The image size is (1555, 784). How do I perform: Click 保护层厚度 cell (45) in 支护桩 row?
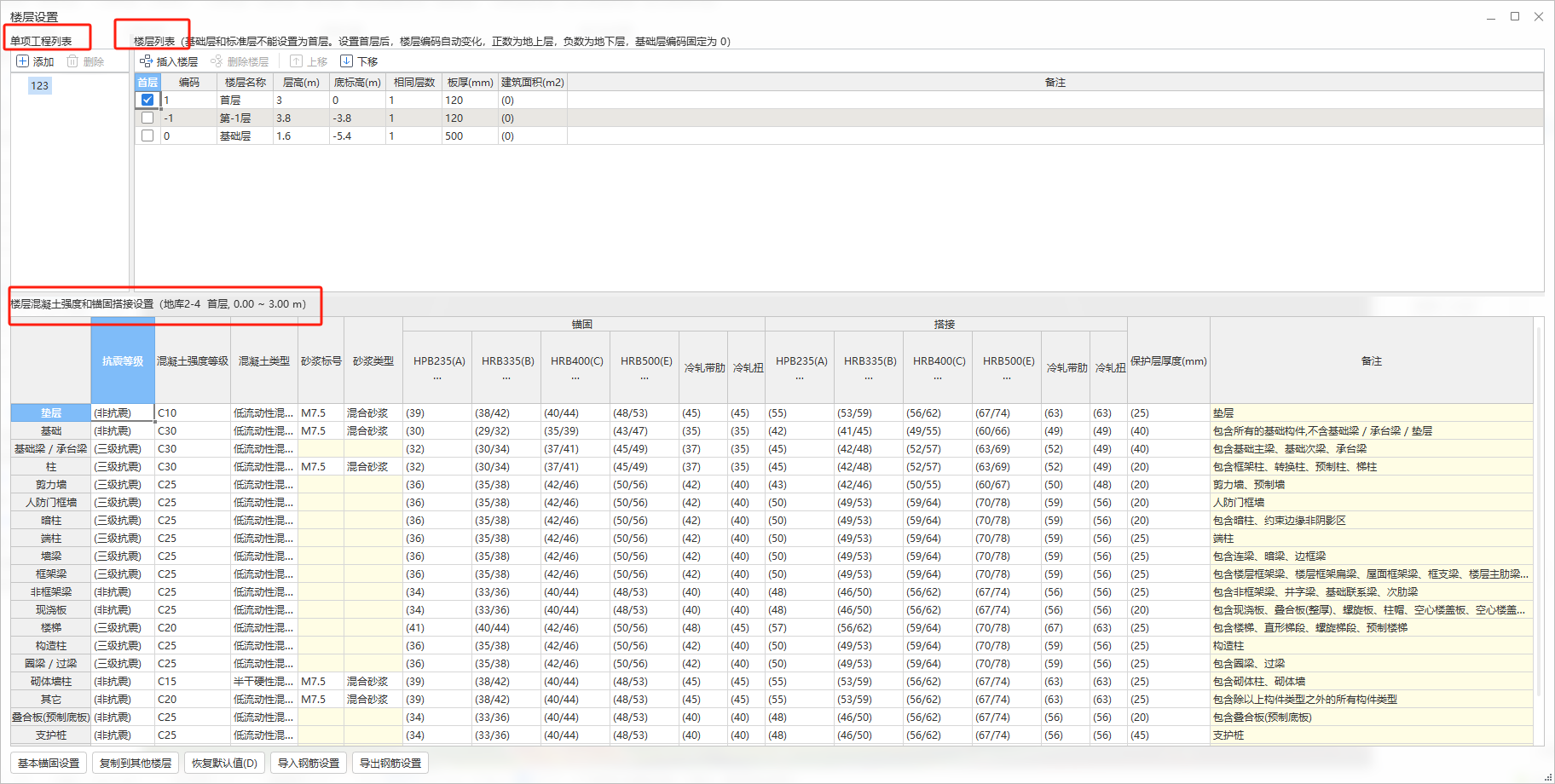pyautogui.click(x=1169, y=735)
